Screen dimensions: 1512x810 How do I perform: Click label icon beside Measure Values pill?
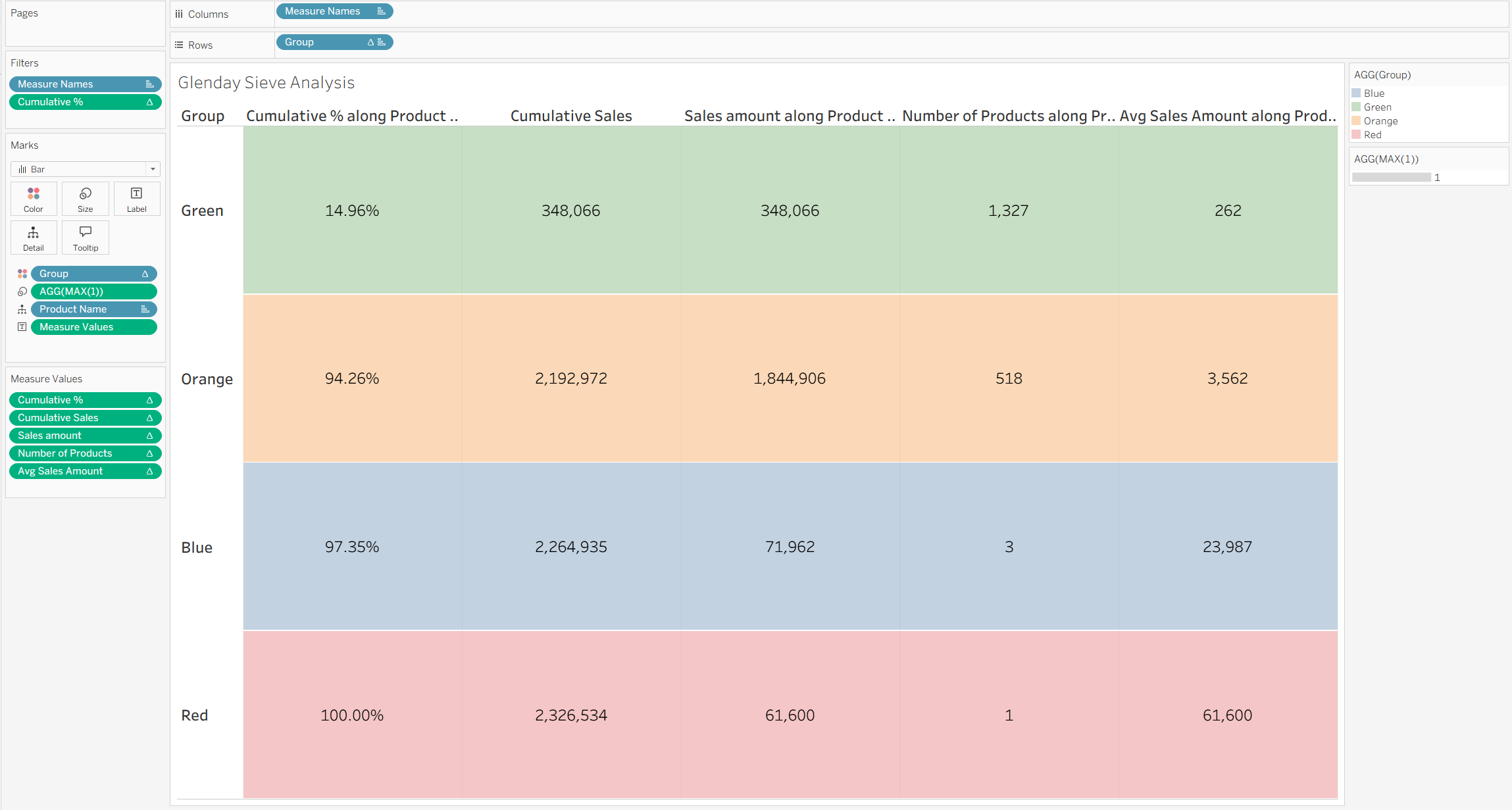[x=22, y=327]
